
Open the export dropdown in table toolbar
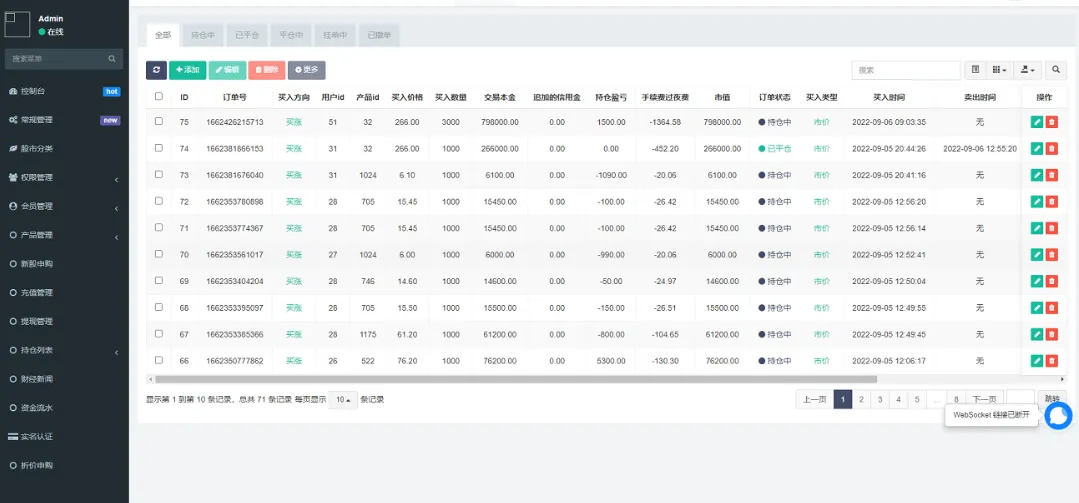[1027, 70]
